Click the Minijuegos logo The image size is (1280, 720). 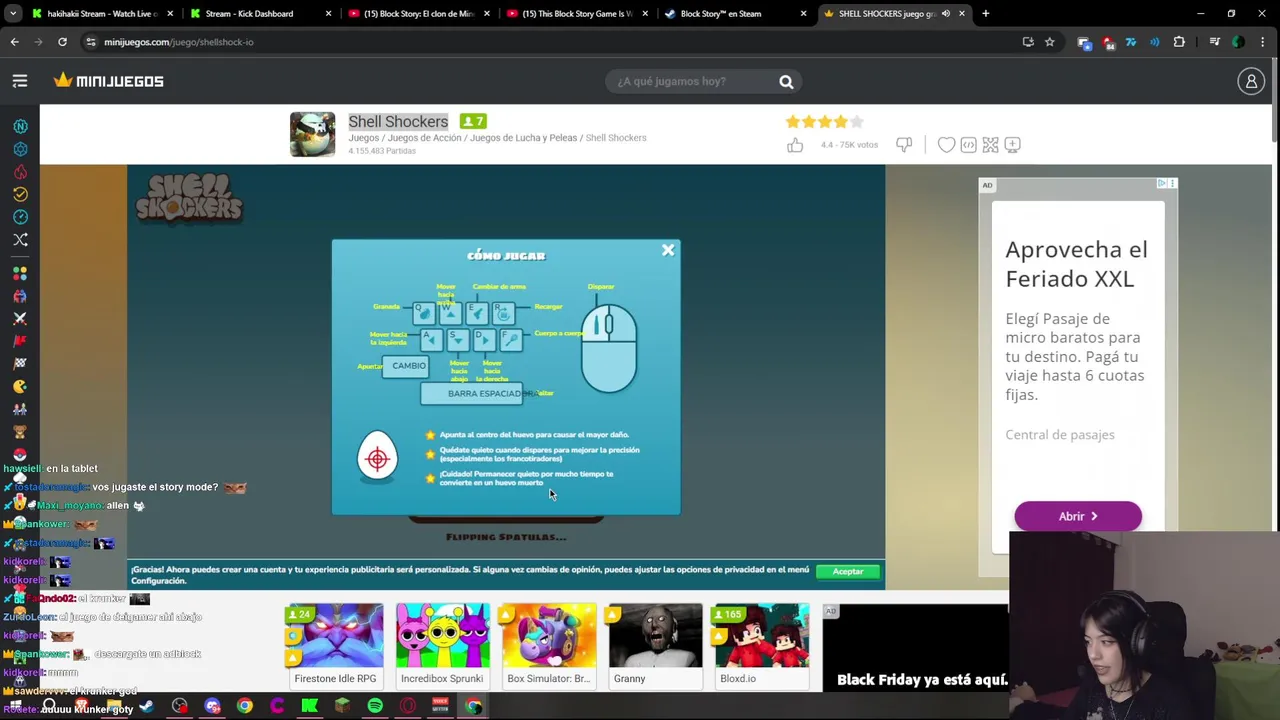coord(108,81)
